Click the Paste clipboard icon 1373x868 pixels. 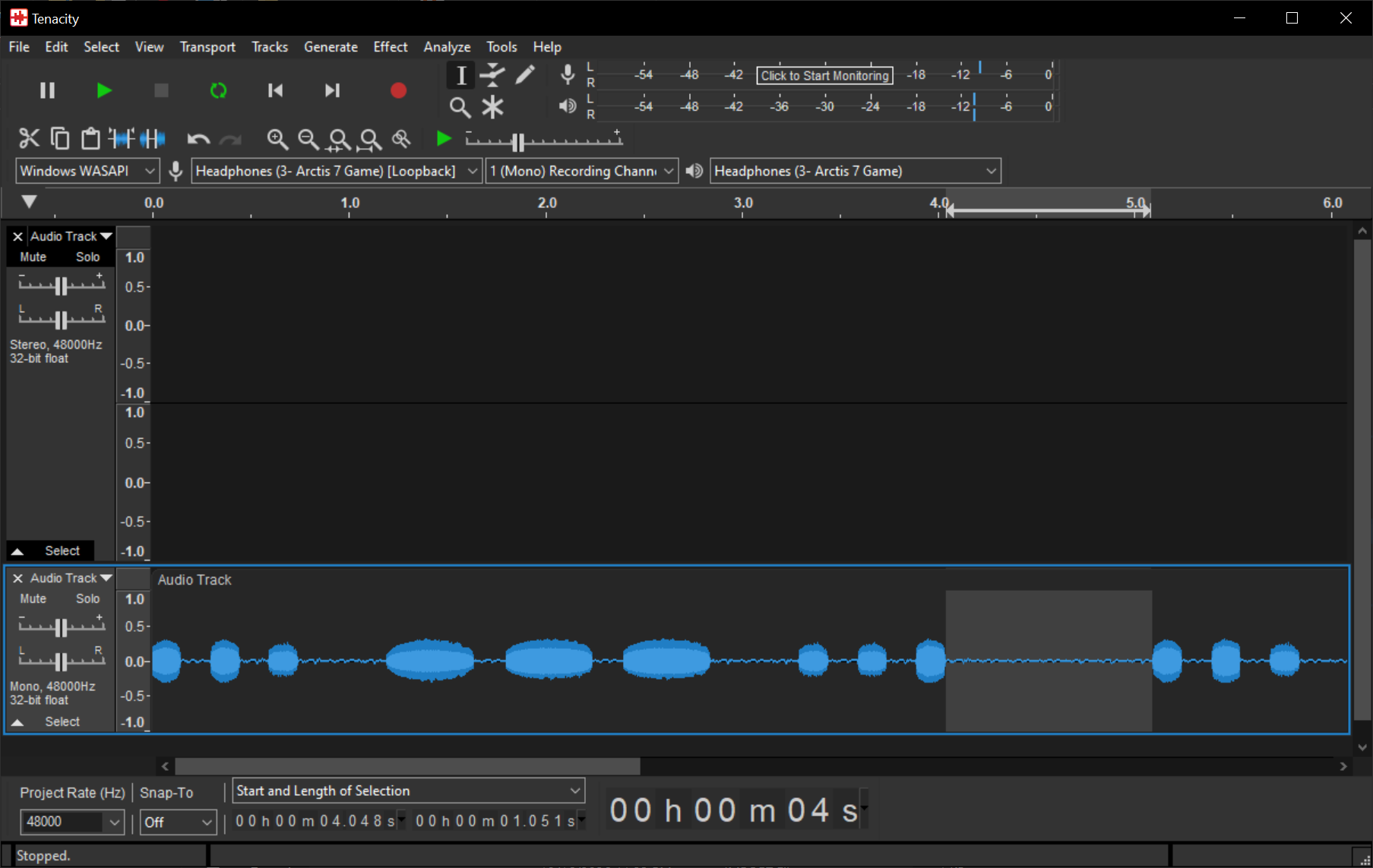tap(91, 138)
